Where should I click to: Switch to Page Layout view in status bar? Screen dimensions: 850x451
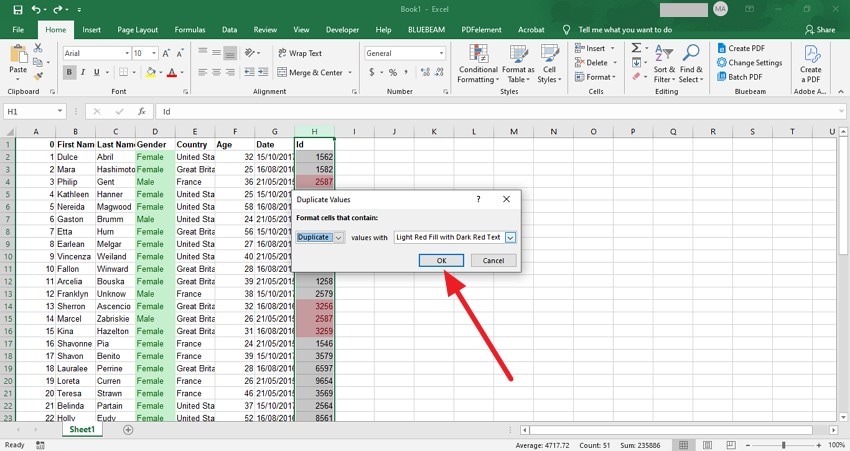[x=707, y=445]
